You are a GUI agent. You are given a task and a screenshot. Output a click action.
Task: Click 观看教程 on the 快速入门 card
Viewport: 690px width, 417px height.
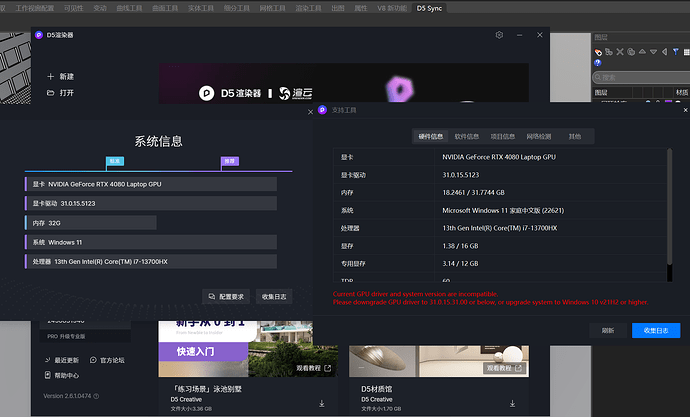[313, 368]
